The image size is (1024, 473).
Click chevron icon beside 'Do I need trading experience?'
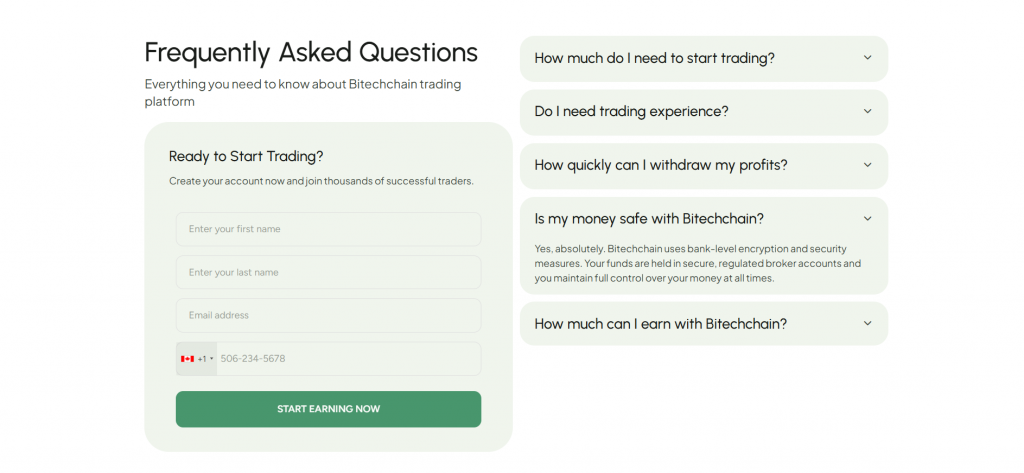coord(867,111)
